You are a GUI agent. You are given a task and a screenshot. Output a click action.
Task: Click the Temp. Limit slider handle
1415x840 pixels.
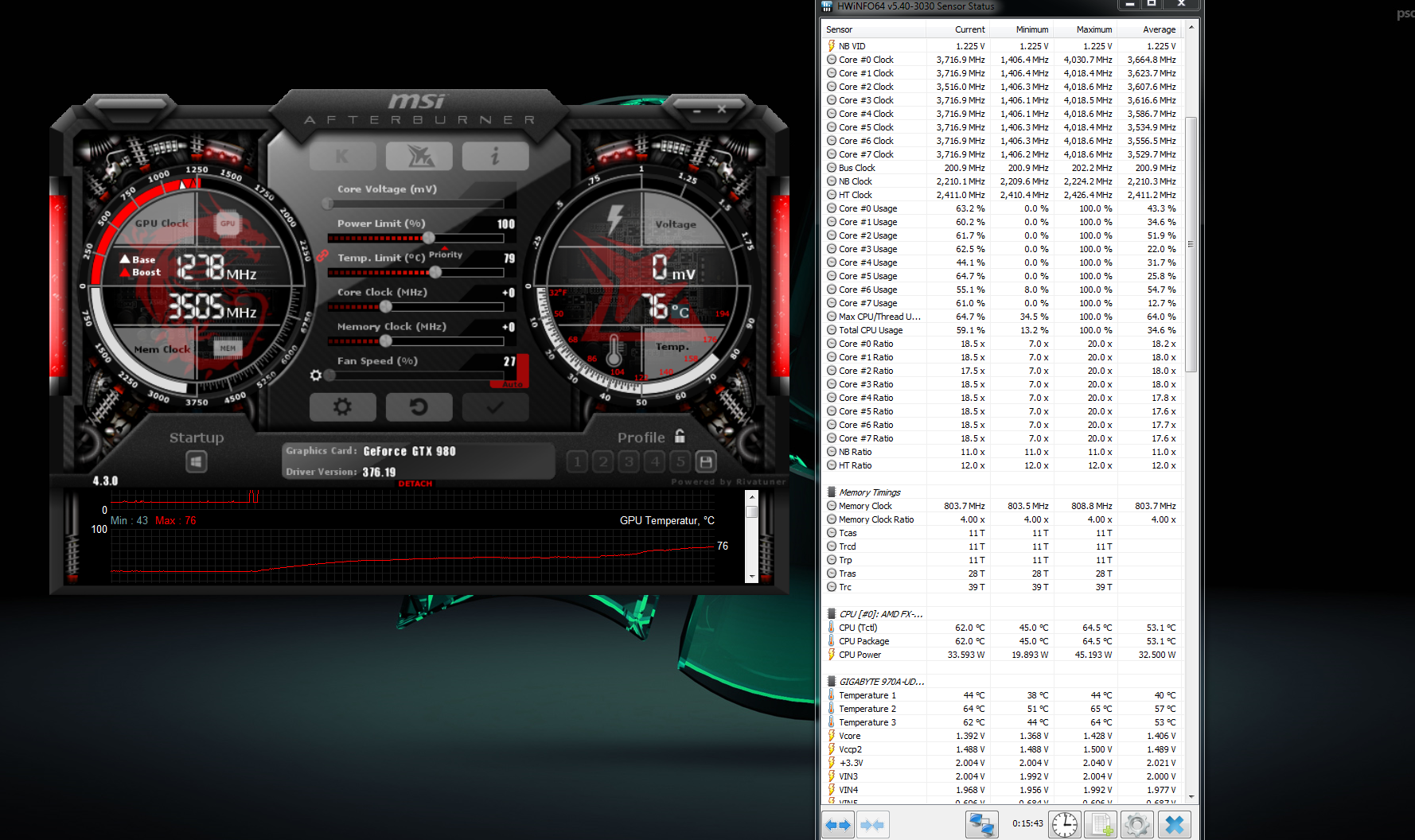(x=435, y=272)
